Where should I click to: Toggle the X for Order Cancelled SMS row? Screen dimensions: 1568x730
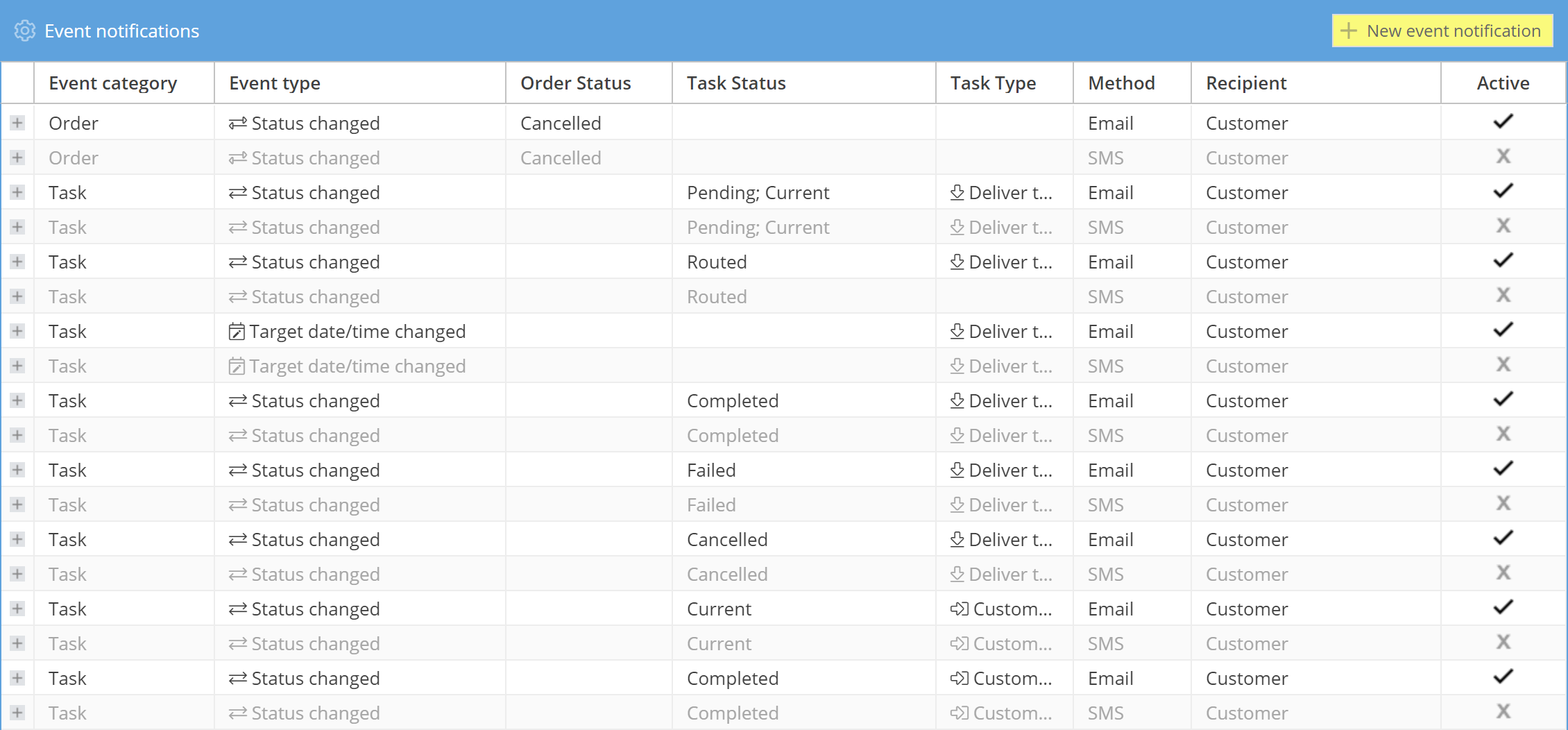pos(1503,157)
